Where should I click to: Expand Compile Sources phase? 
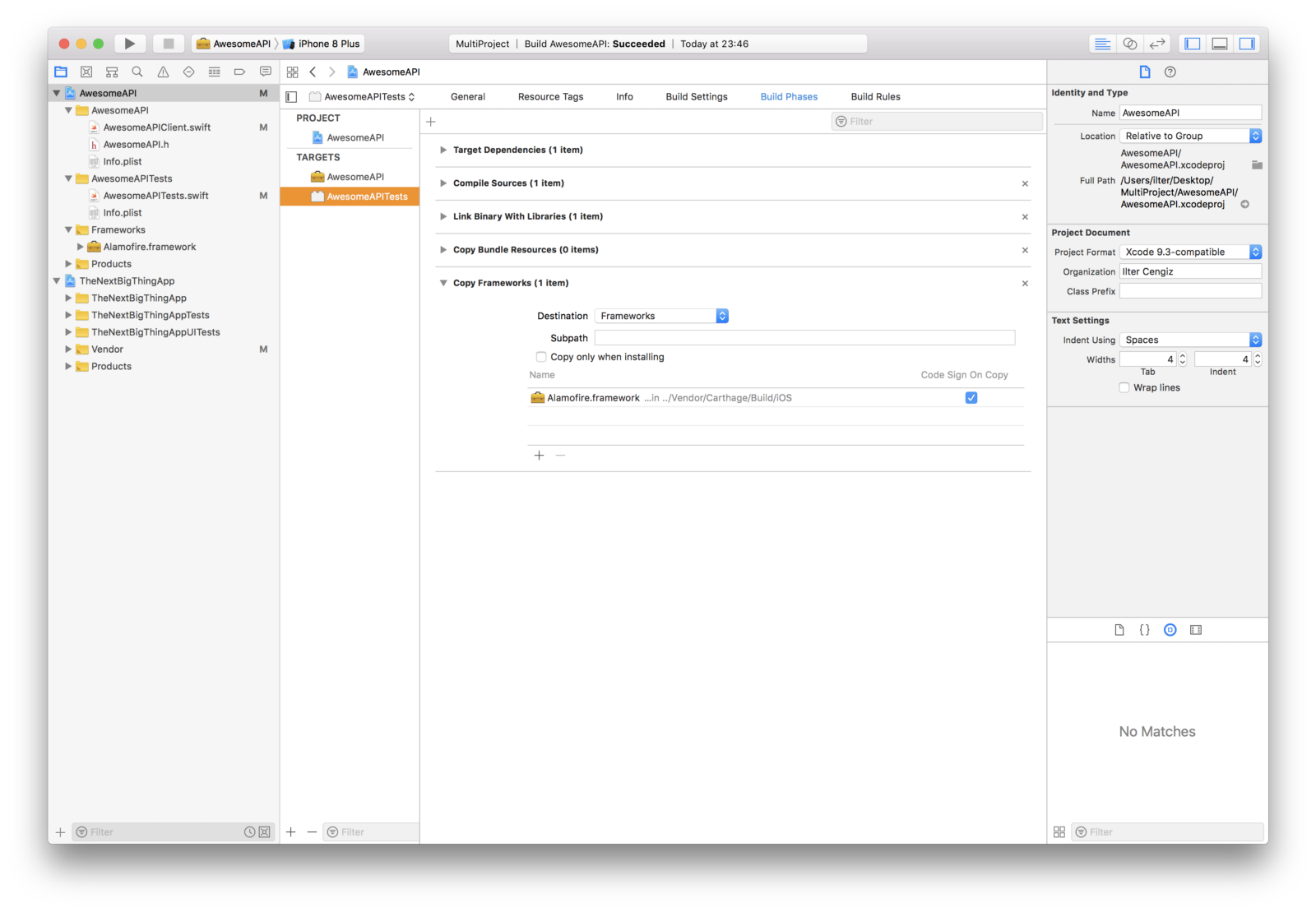coord(443,183)
